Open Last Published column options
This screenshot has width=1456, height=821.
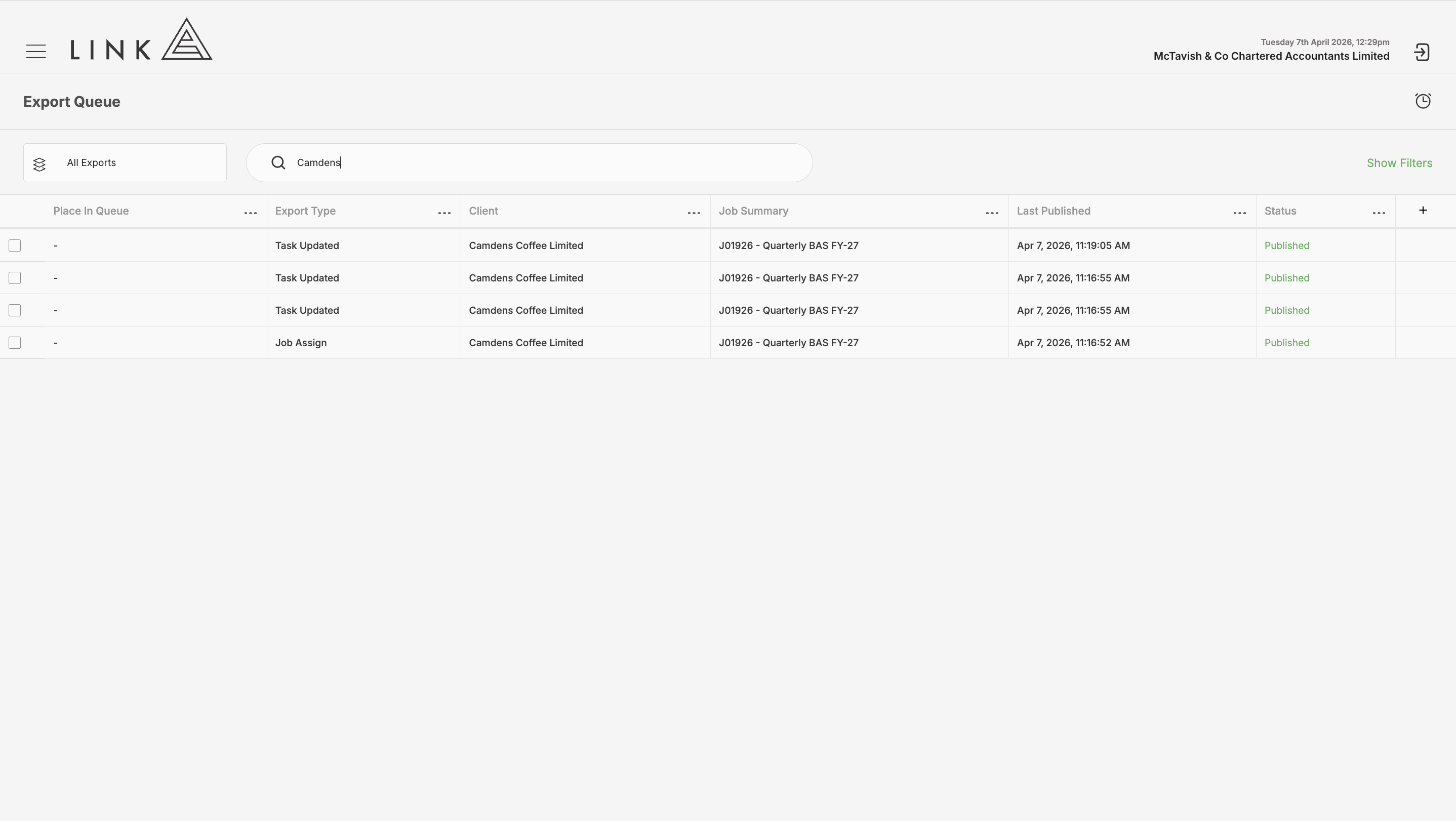[x=1239, y=213]
